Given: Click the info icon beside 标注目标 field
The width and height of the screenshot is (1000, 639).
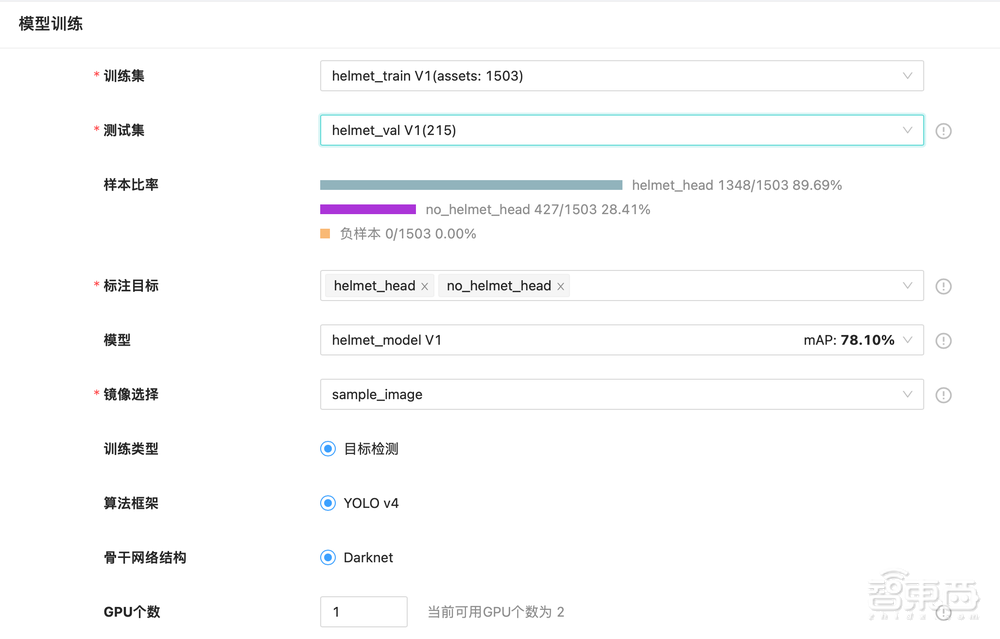Looking at the screenshot, I should 943,286.
